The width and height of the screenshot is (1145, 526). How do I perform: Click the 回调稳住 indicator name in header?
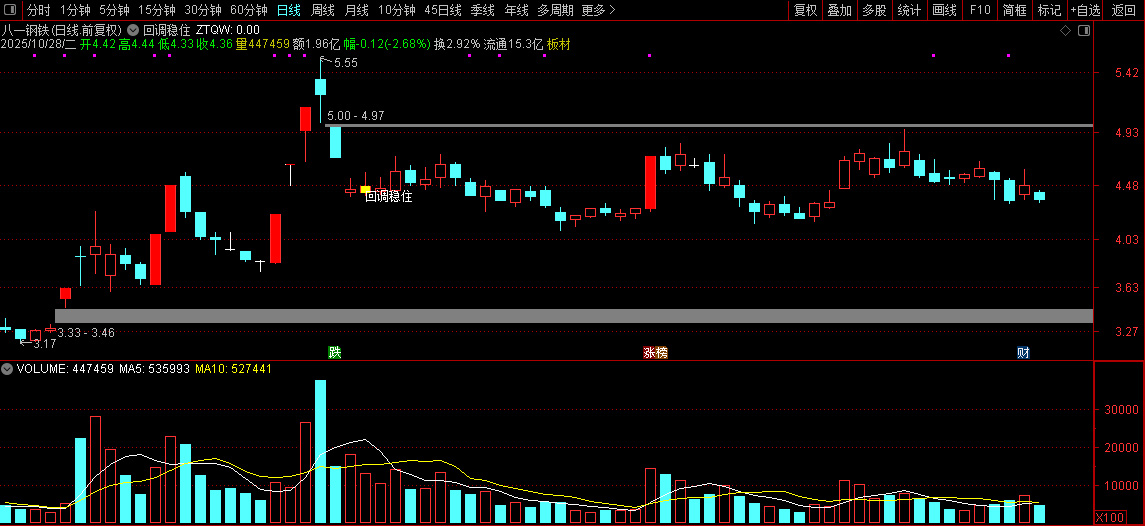(167, 30)
